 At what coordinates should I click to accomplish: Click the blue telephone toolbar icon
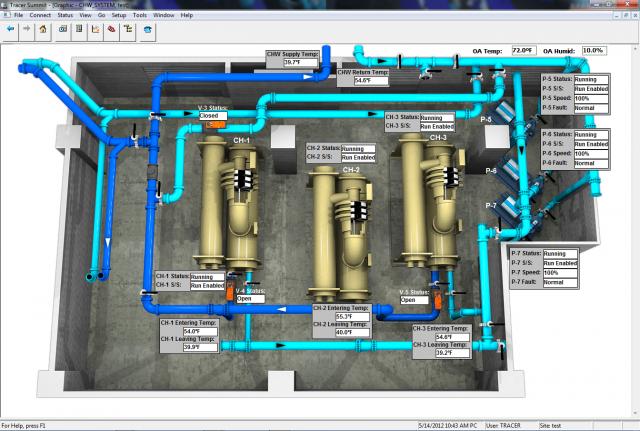click(x=147, y=29)
